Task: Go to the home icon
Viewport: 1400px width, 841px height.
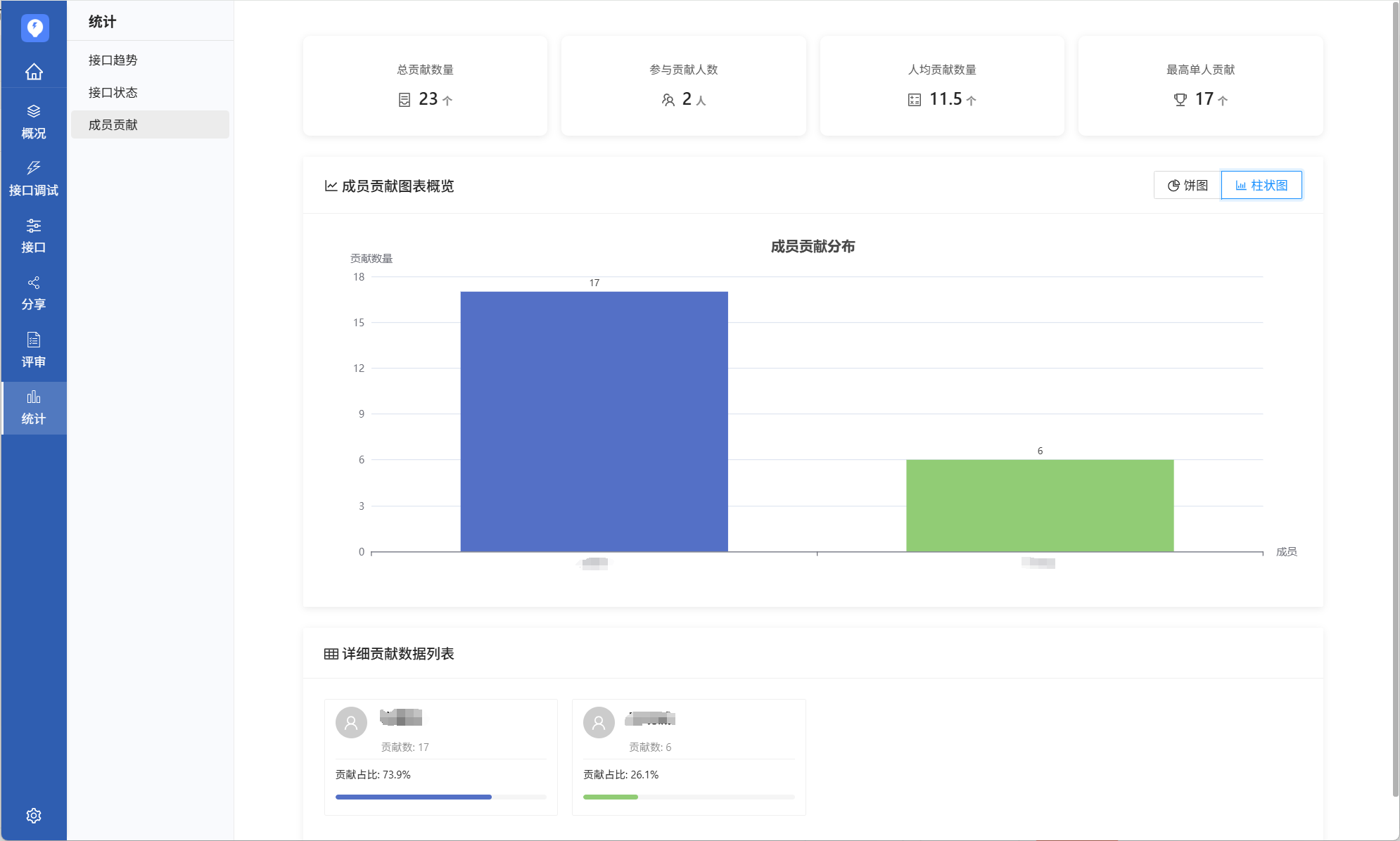Action: [x=34, y=72]
